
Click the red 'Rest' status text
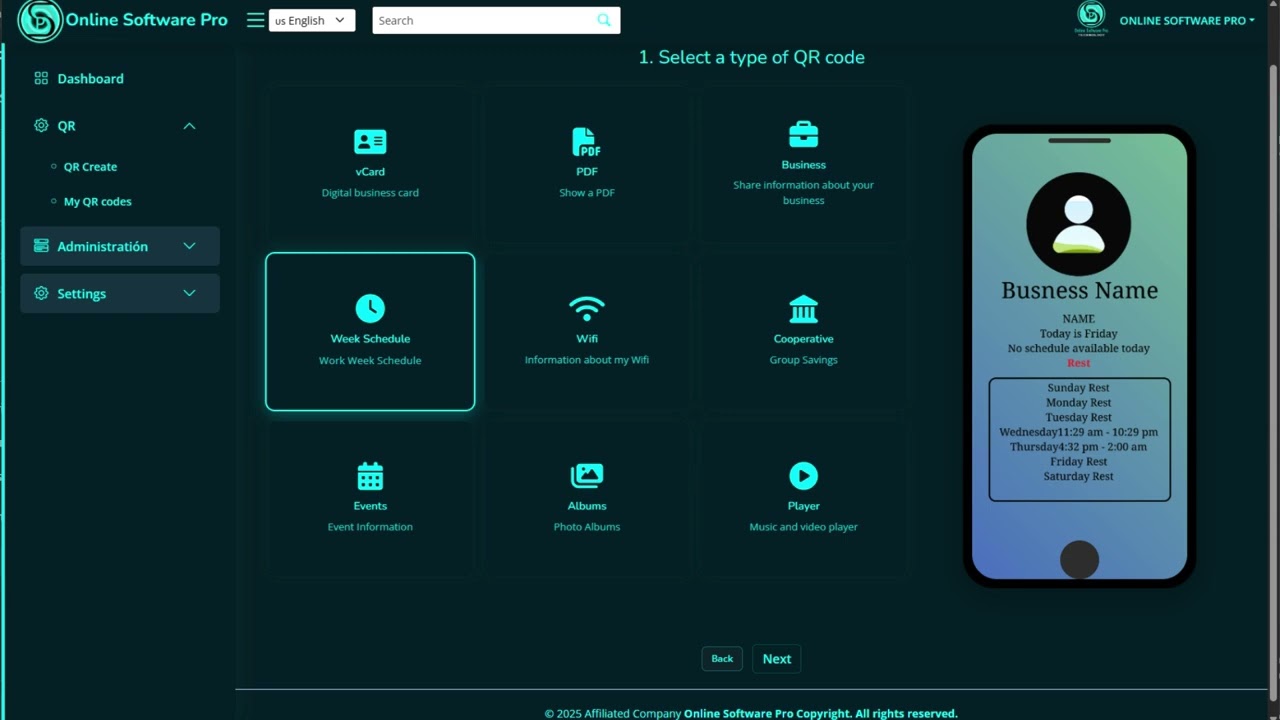point(1079,363)
